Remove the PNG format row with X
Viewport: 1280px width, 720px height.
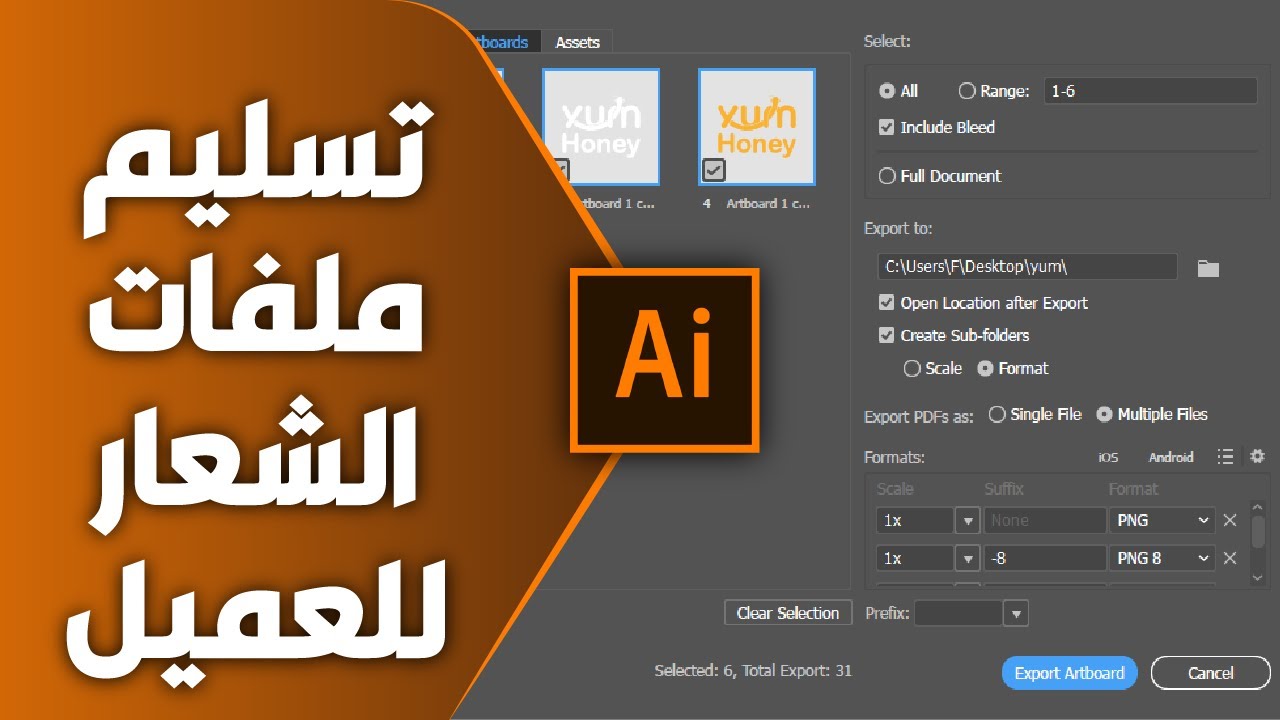coord(1230,520)
